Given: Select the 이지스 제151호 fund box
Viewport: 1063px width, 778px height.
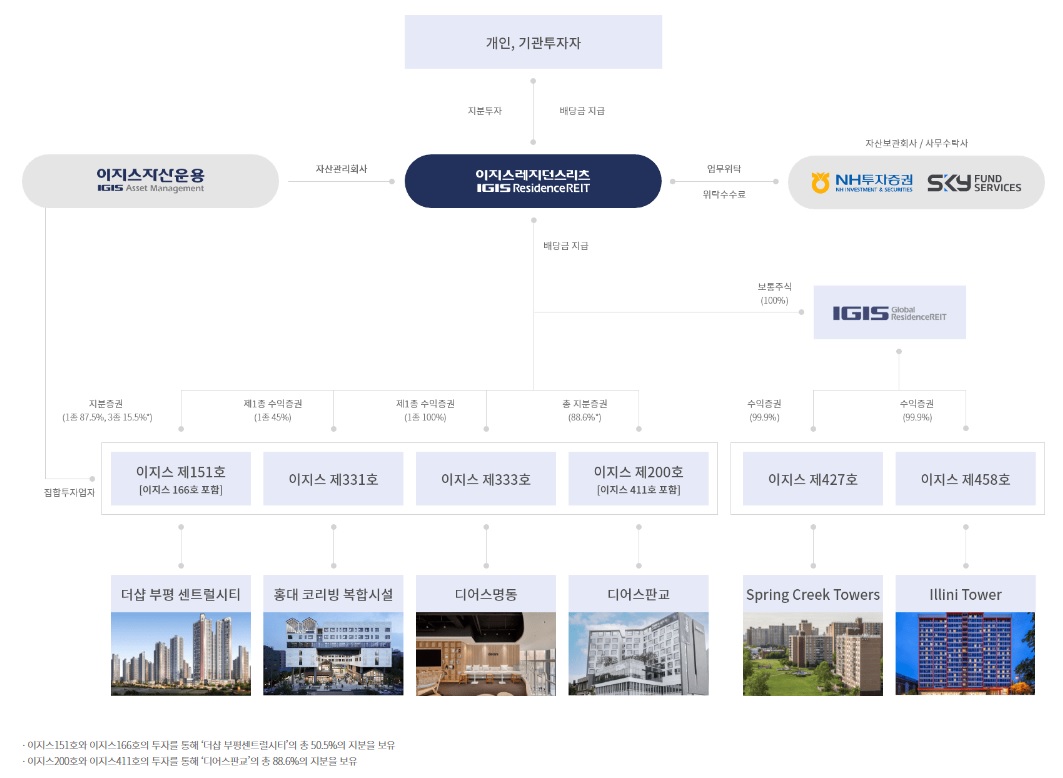Looking at the screenshot, I should click(x=181, y=479).
